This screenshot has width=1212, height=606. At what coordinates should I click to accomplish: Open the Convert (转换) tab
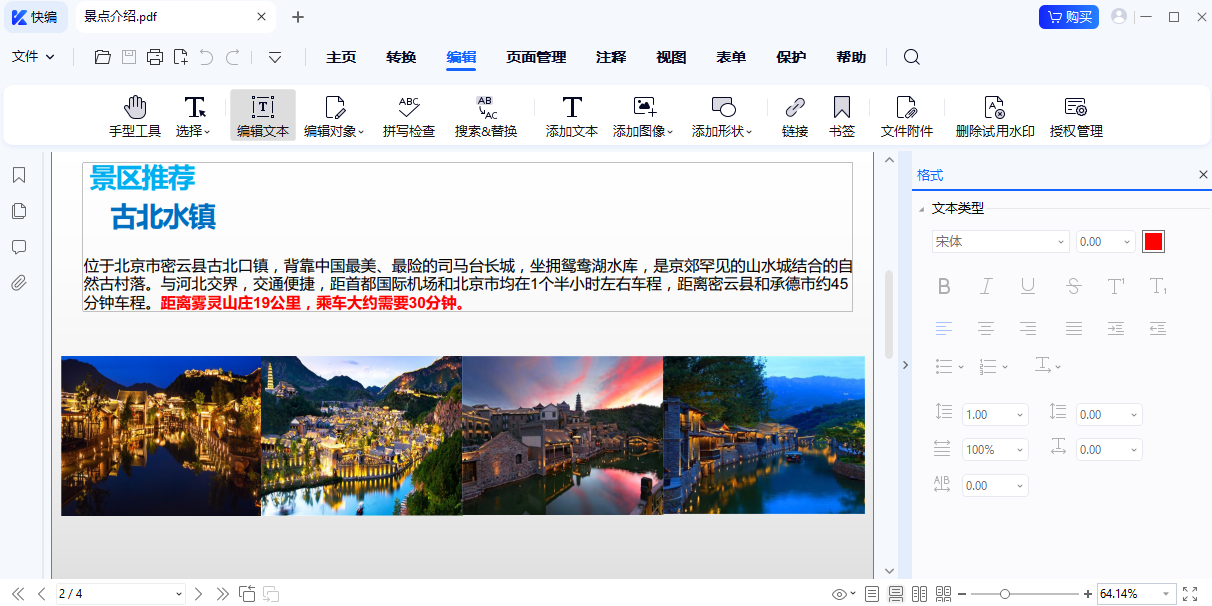(401, 57)
